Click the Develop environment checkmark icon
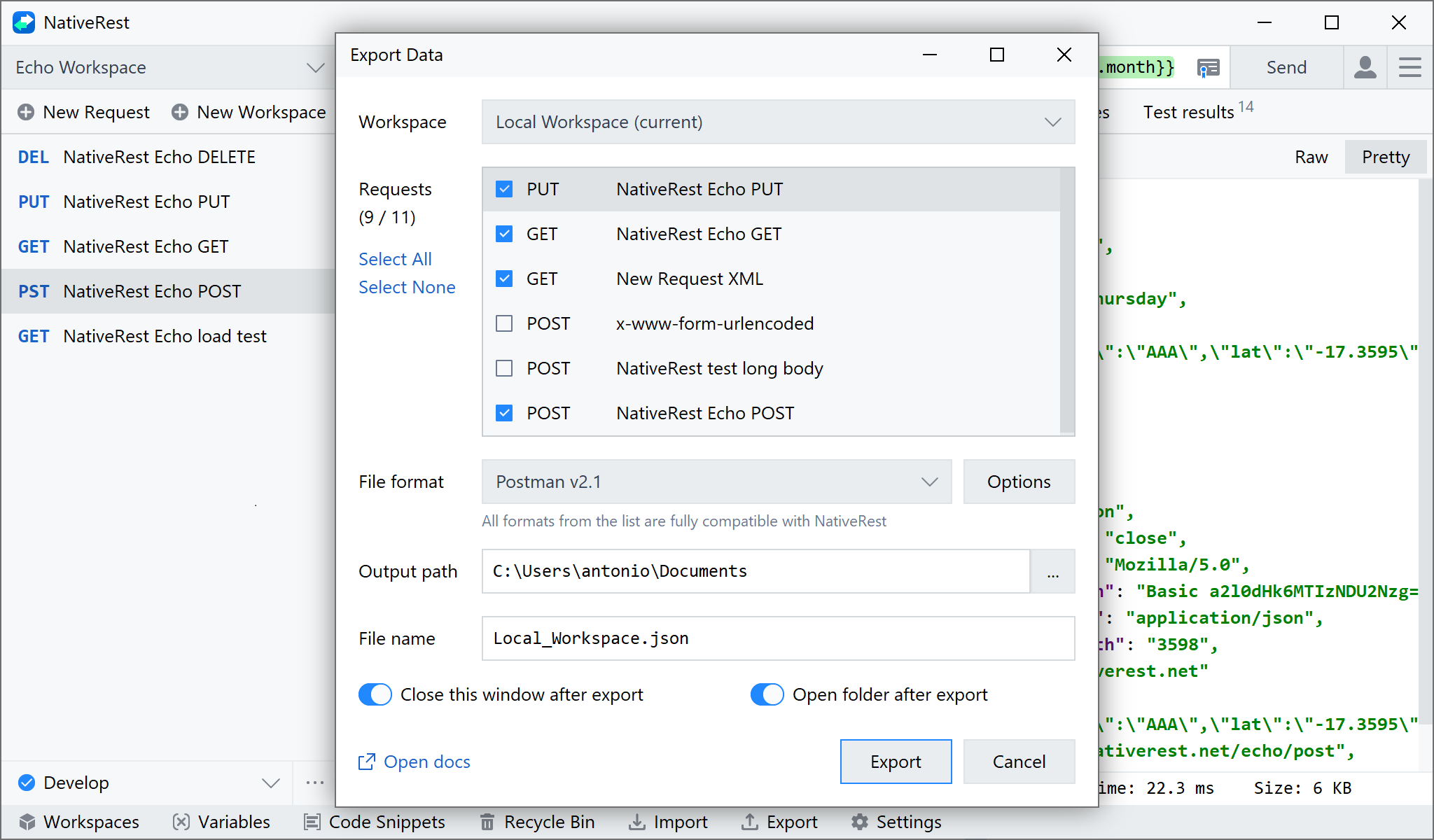 click(27, 783)
